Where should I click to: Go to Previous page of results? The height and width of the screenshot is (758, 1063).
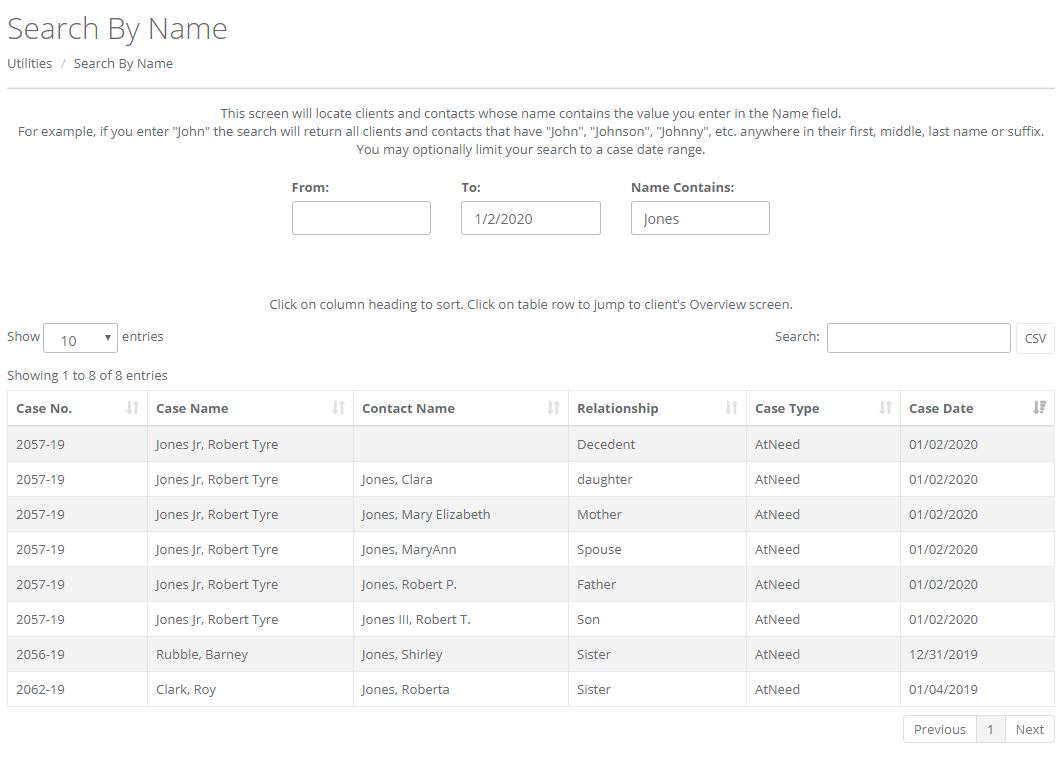coord(939,729)
